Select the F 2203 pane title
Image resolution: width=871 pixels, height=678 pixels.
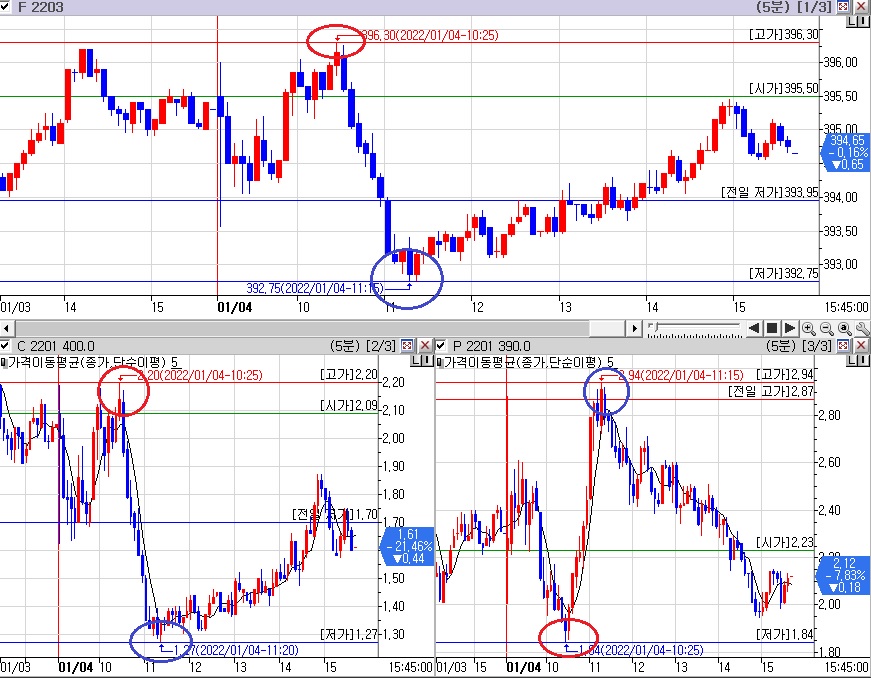point(41,7)
